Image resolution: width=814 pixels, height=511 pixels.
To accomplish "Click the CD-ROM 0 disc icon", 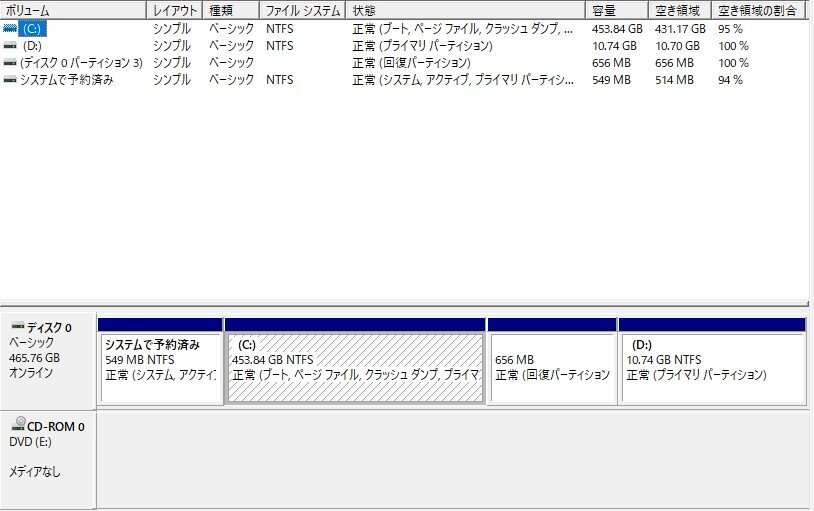I will (x=18, y=424).
